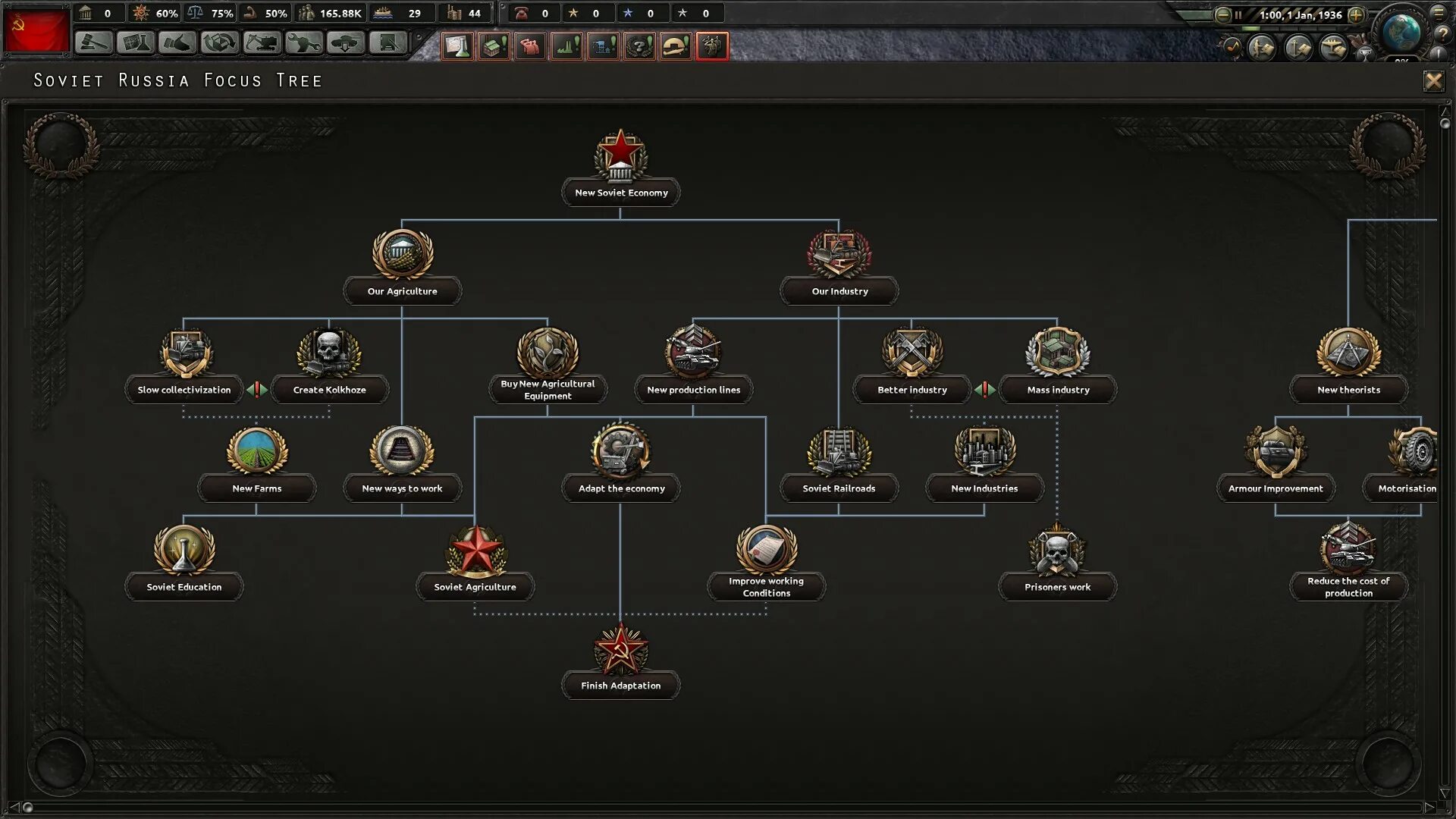Image resolution: width=1456 pixels, height=819 pixels.
Task: Click the research available alert icon
Action: (x=457, y=46)
